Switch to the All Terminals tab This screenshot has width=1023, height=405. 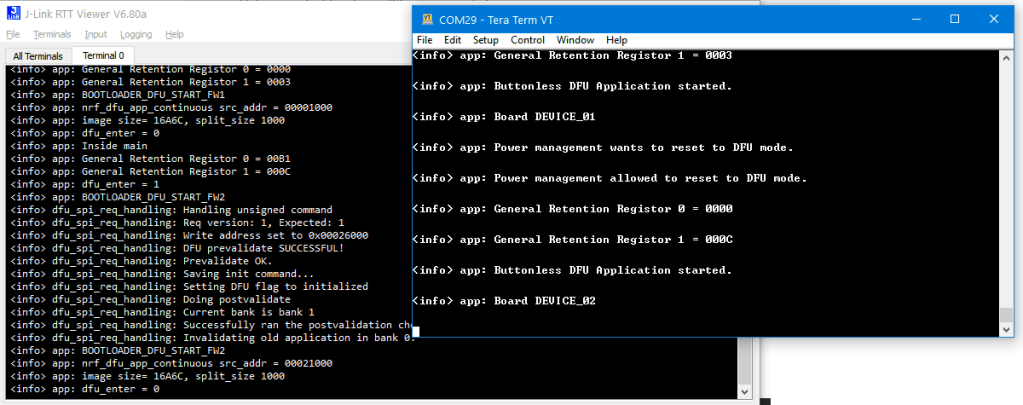click(x=38, y=55)
